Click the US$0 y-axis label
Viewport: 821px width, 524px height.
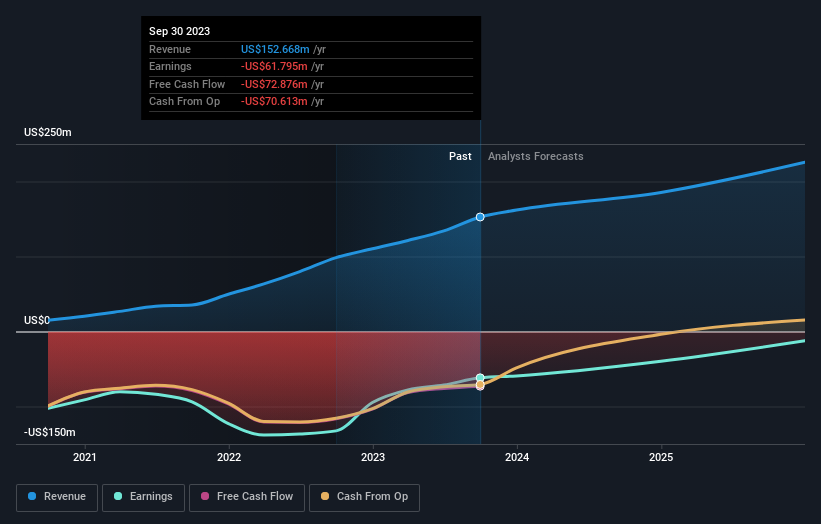37,320
